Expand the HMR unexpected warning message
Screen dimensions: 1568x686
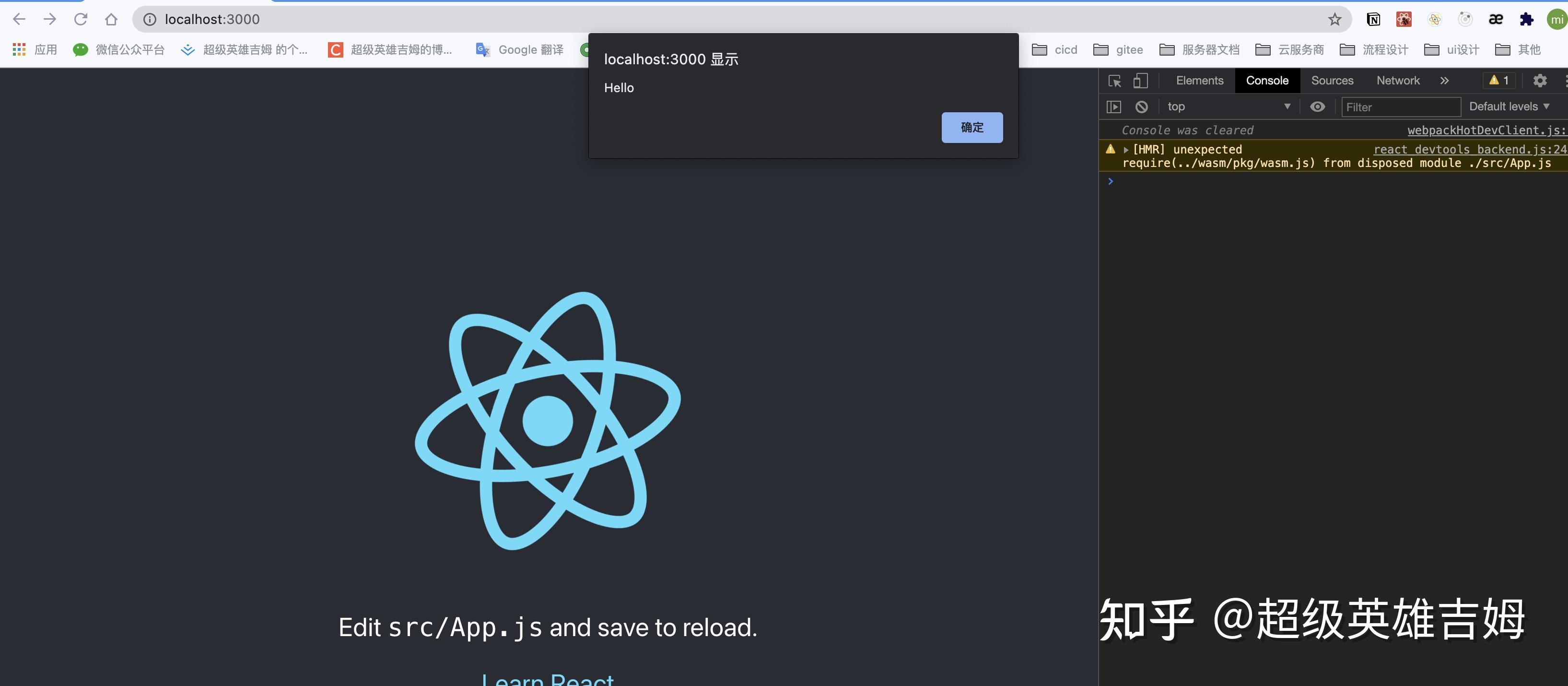tap(1126, 150)
